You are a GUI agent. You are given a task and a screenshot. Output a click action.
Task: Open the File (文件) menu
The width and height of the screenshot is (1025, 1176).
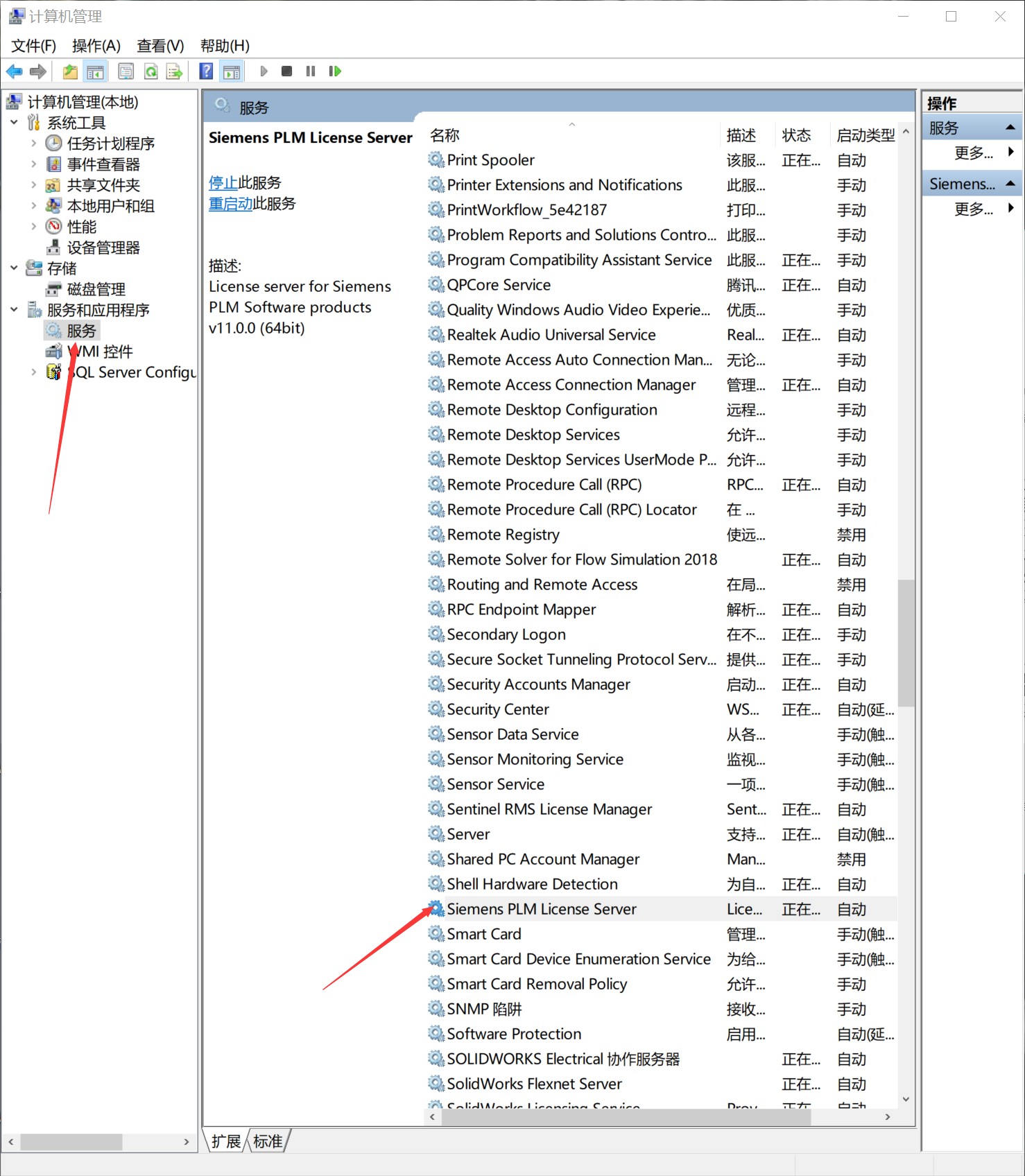click(x=33, y=46)
